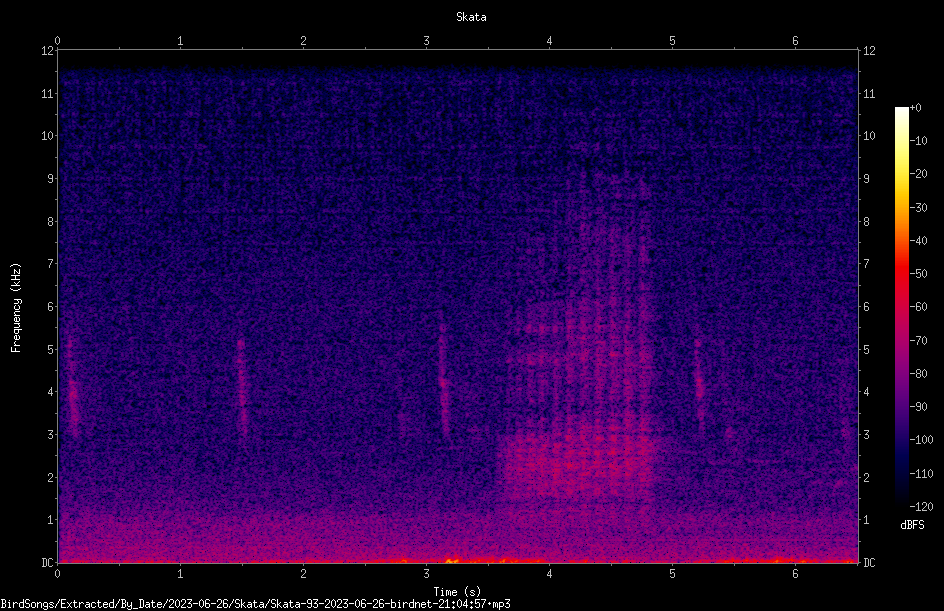The width and height of the screenshot is (944, 611).
Task: Click the 'Frequency (kHz)' axis label
Action: [16, 307]
